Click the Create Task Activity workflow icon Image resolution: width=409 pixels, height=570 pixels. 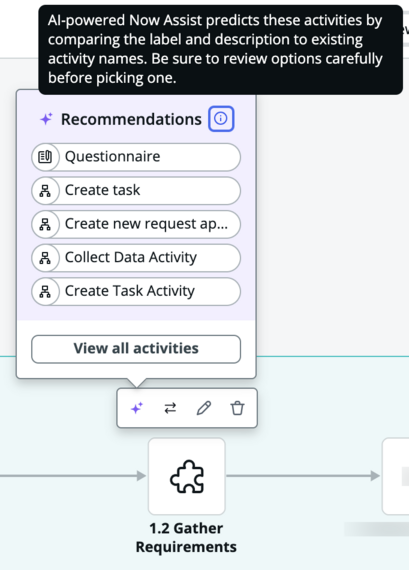pos(45,292)
